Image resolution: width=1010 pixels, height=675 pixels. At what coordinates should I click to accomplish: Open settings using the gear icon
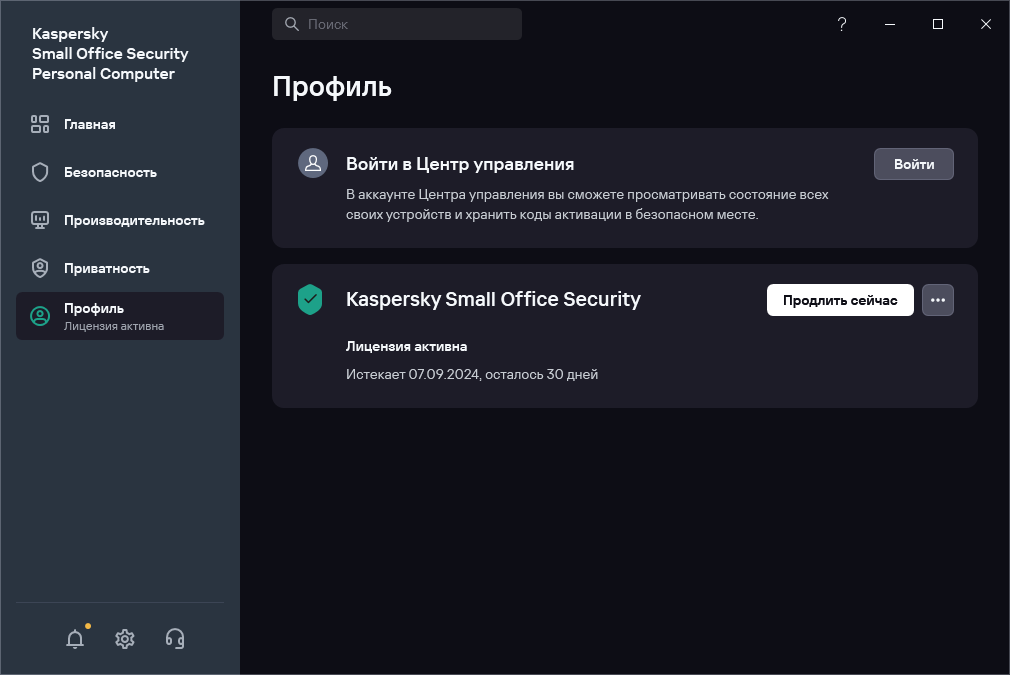click(125, 639)
